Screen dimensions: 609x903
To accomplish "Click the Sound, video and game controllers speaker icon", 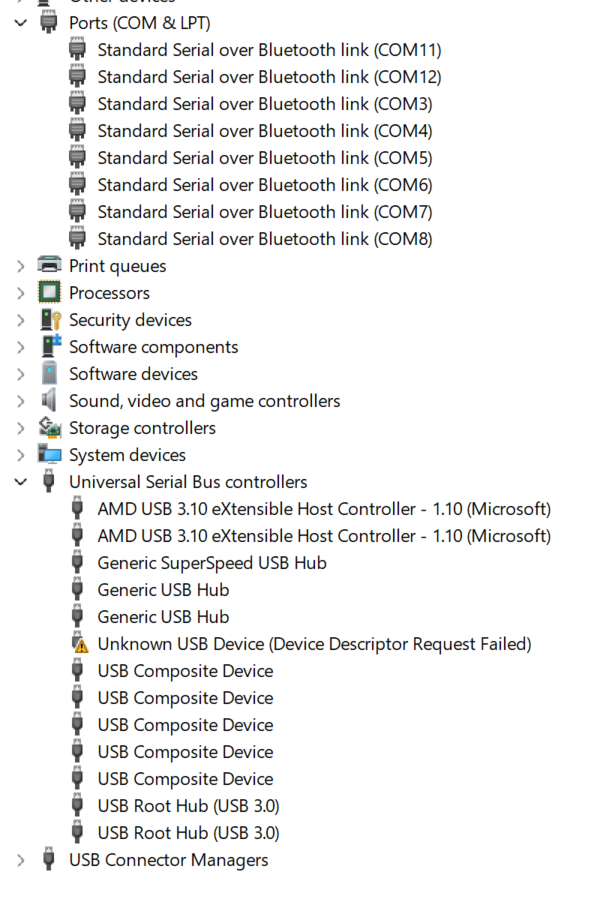I will point(49,401).
